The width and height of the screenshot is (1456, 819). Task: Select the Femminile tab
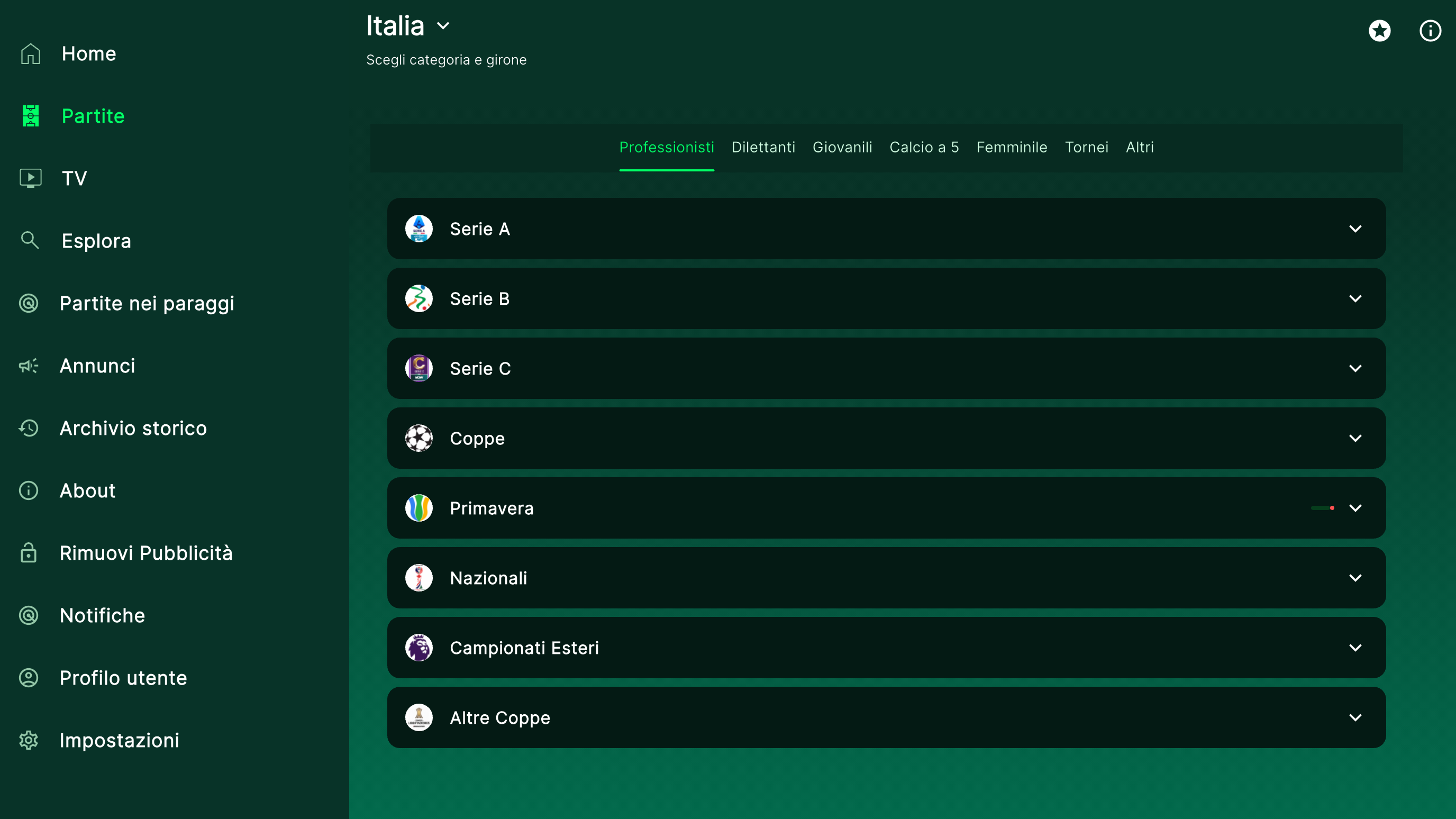tap(1011, 148)
